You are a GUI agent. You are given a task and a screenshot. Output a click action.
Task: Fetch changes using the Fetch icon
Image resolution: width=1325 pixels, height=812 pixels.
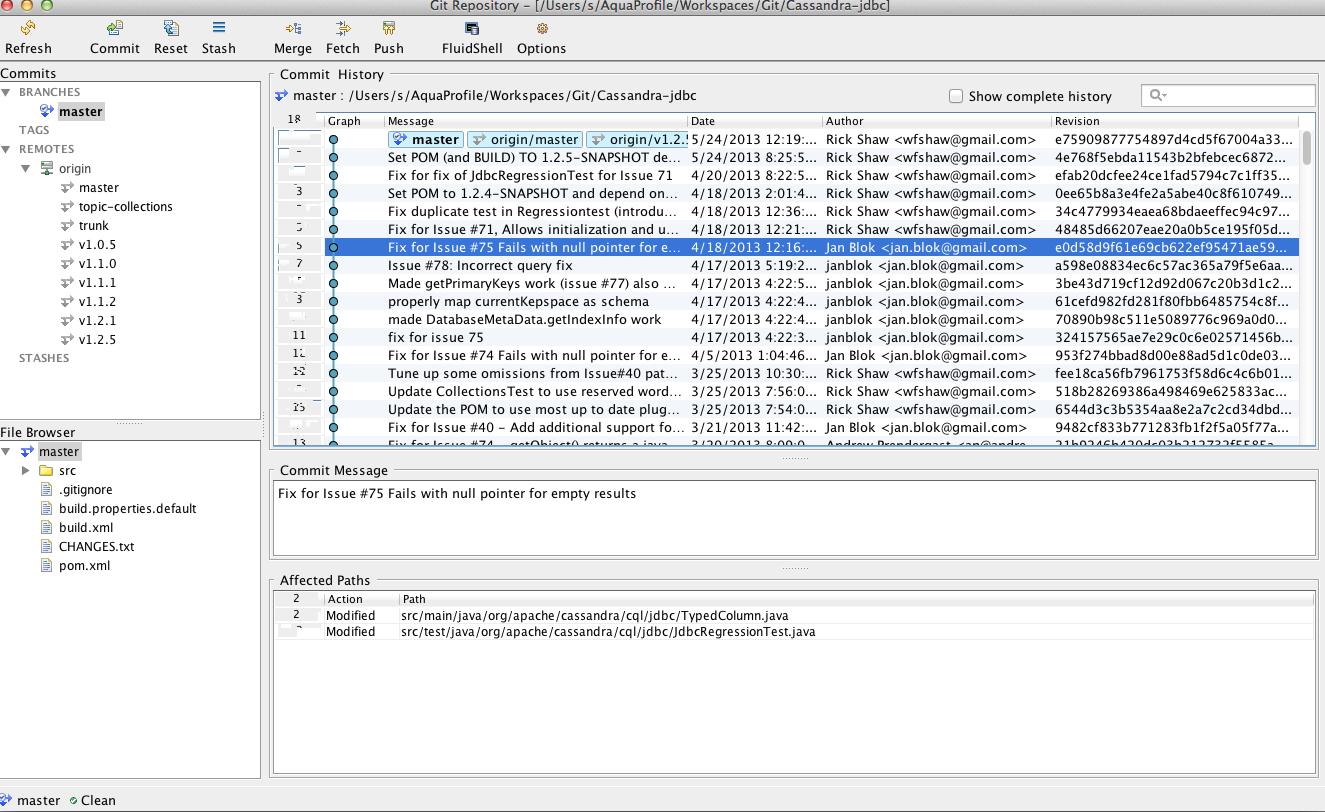pyautogui.click(x=343, y=28)
